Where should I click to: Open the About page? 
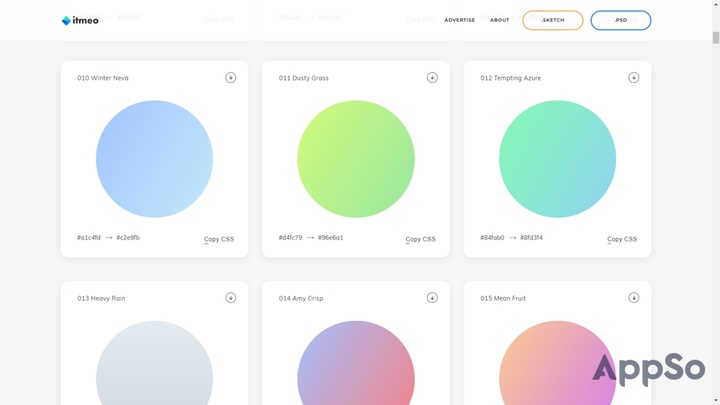point(500,20)
